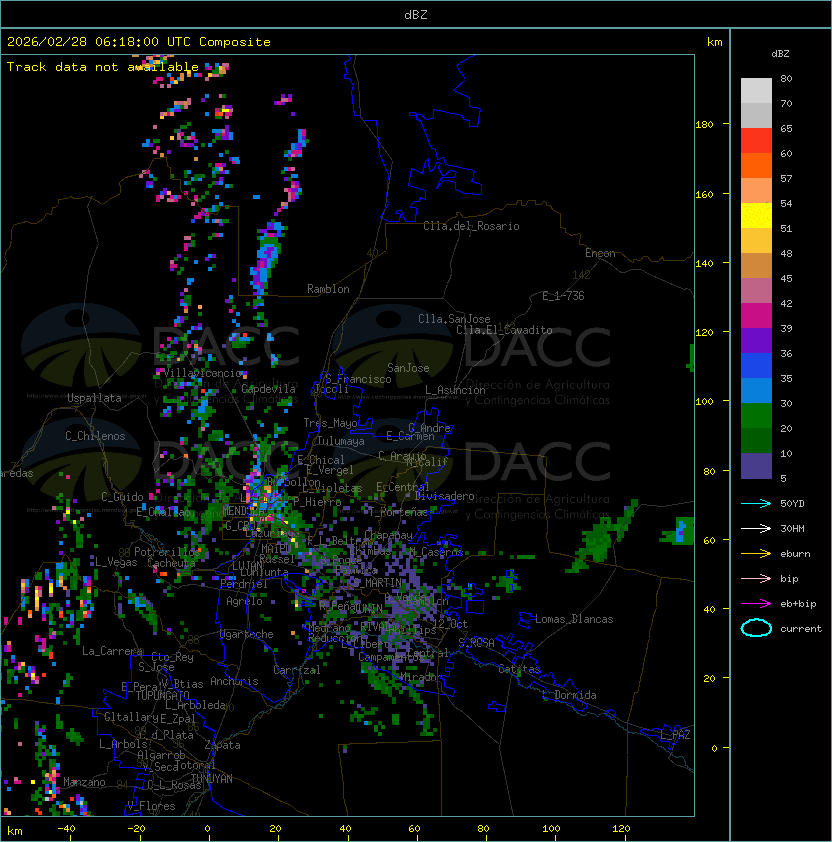Click the 'Catitas' map label
The image size is (832, 842).
click(x=519, y=669)
